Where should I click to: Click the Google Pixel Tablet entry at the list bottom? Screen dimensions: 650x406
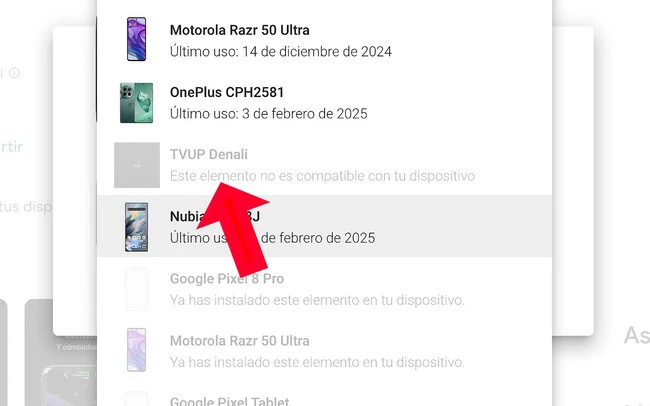pyautogui.click(x=229, y=401)
